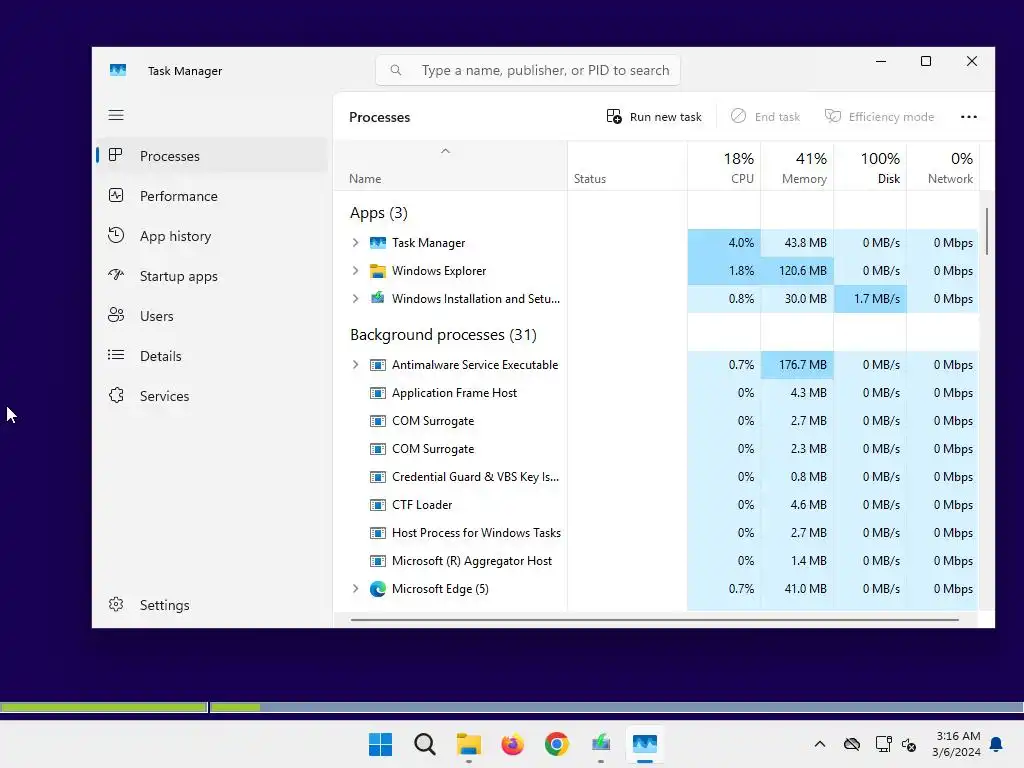Switch to Startup apps page
The height and width of the screenshot is (768, 1024).
coord(212,276)
